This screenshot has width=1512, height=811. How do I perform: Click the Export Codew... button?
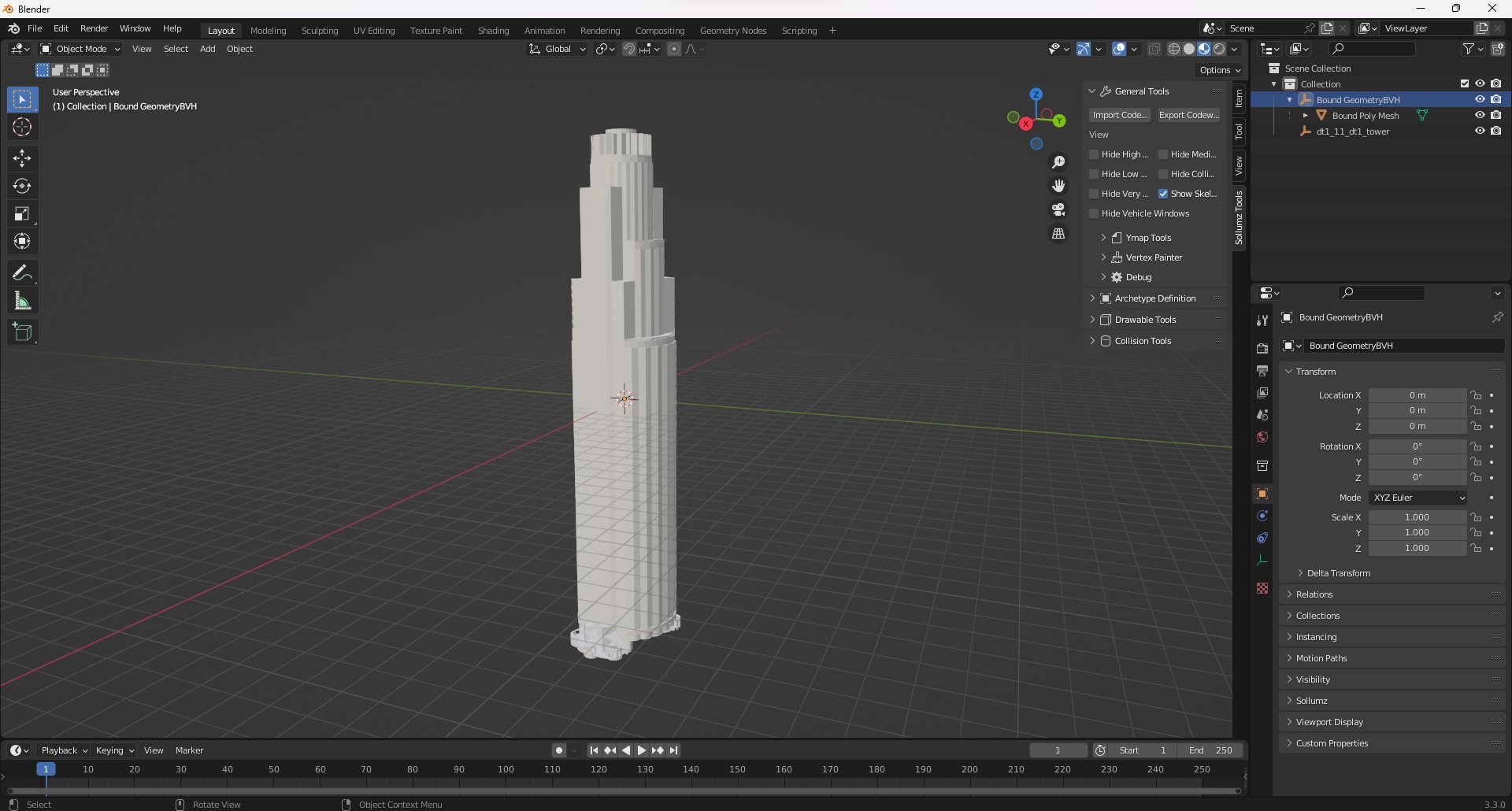tap(1189, 115)
